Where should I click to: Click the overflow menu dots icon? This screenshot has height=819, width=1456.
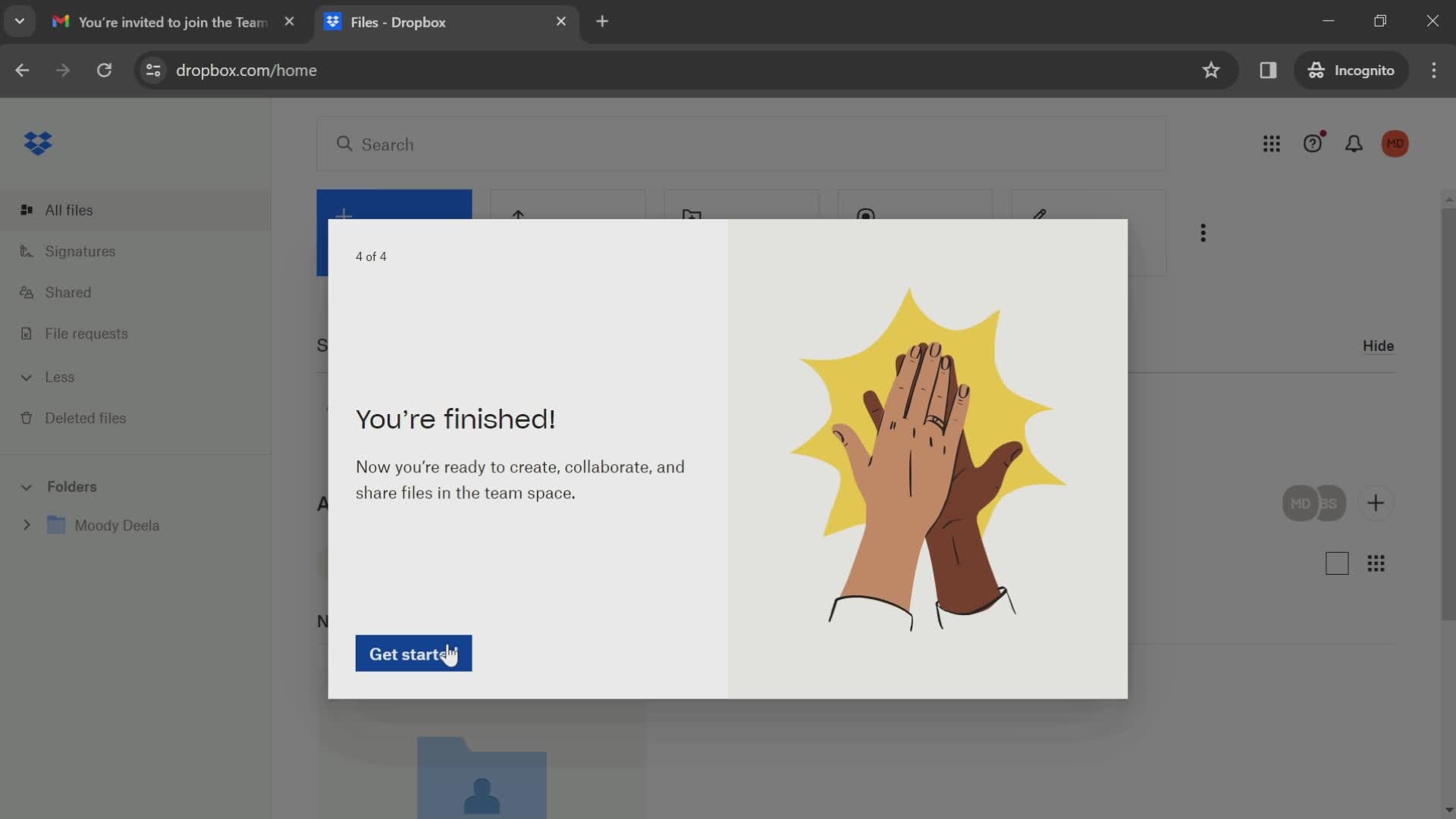click(x=1203, y=232)
